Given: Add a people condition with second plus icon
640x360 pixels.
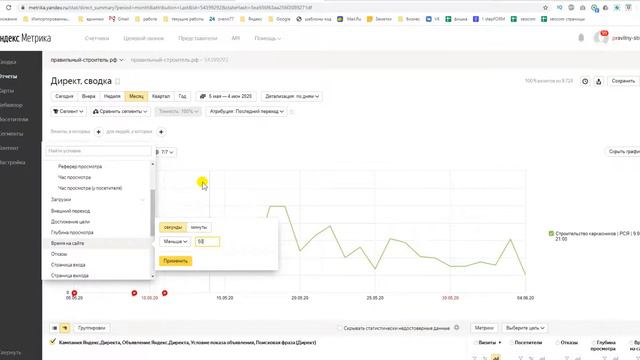Looking at the screenshot, I should 161,132.
